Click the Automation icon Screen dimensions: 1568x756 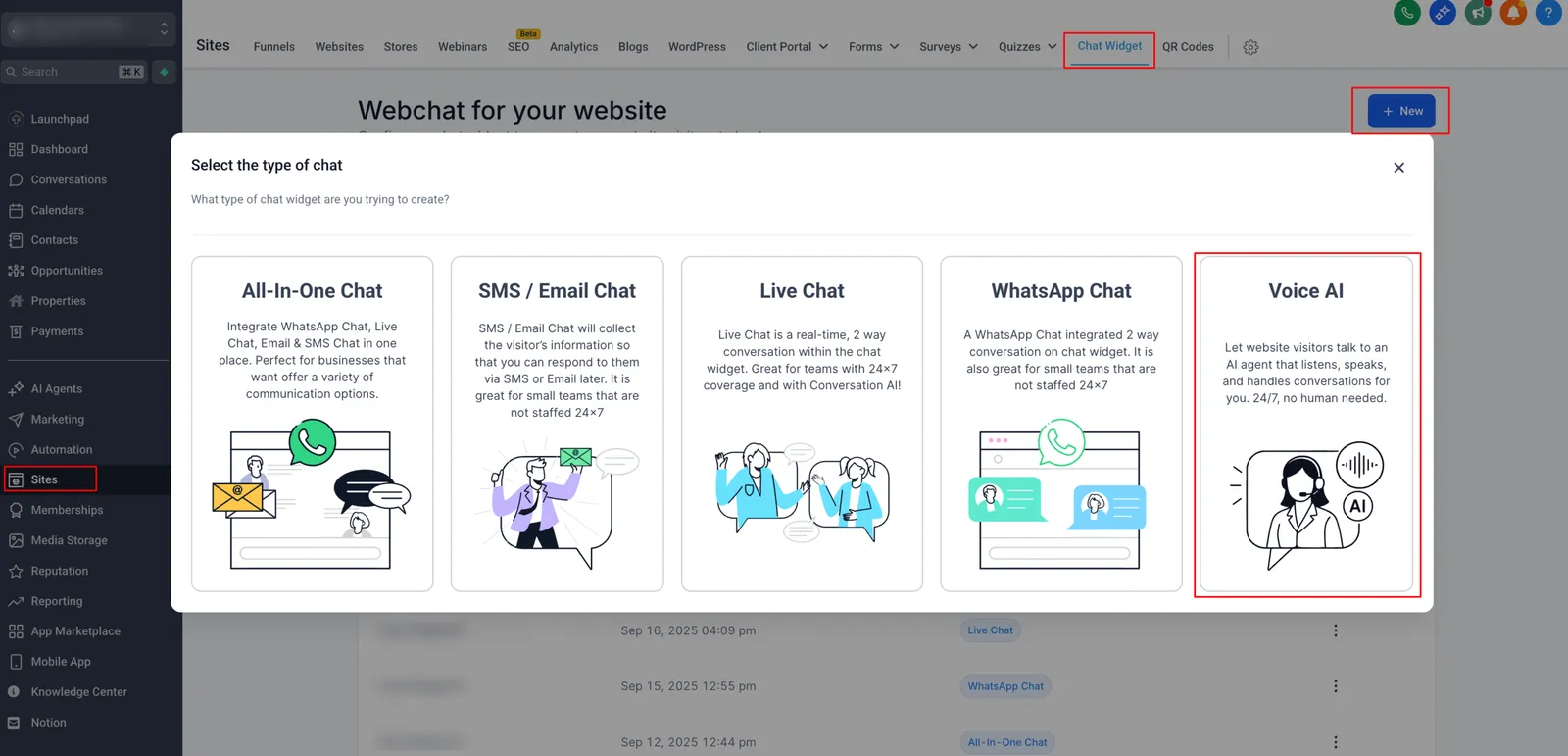pyautogui.click(x=16, y=450)
